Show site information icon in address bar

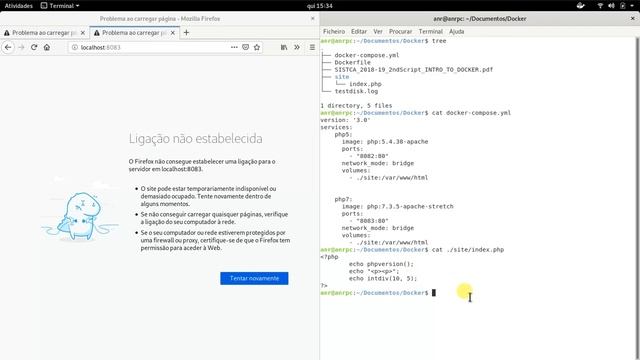pos(75,47)
